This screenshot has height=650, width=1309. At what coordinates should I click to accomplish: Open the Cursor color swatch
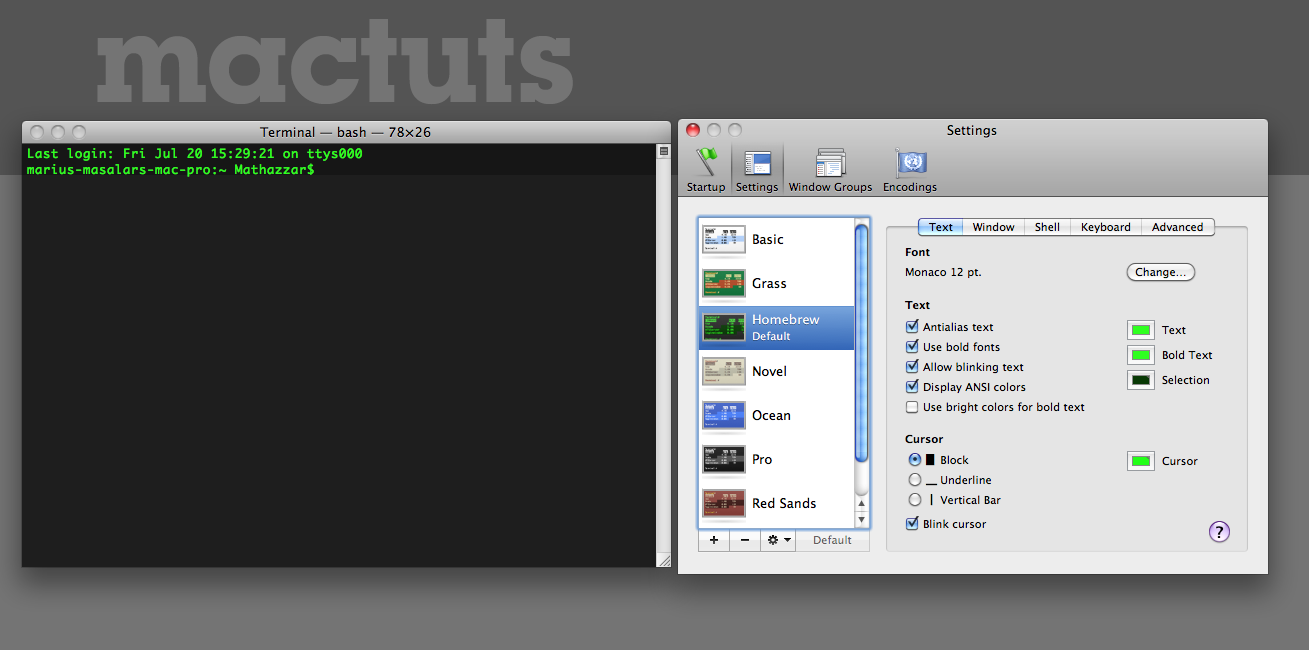pos(1141,461)
